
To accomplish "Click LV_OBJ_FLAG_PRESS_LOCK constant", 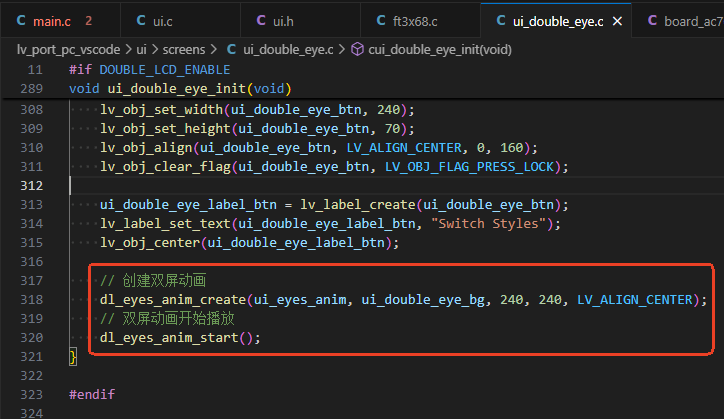I will [469, 166].
